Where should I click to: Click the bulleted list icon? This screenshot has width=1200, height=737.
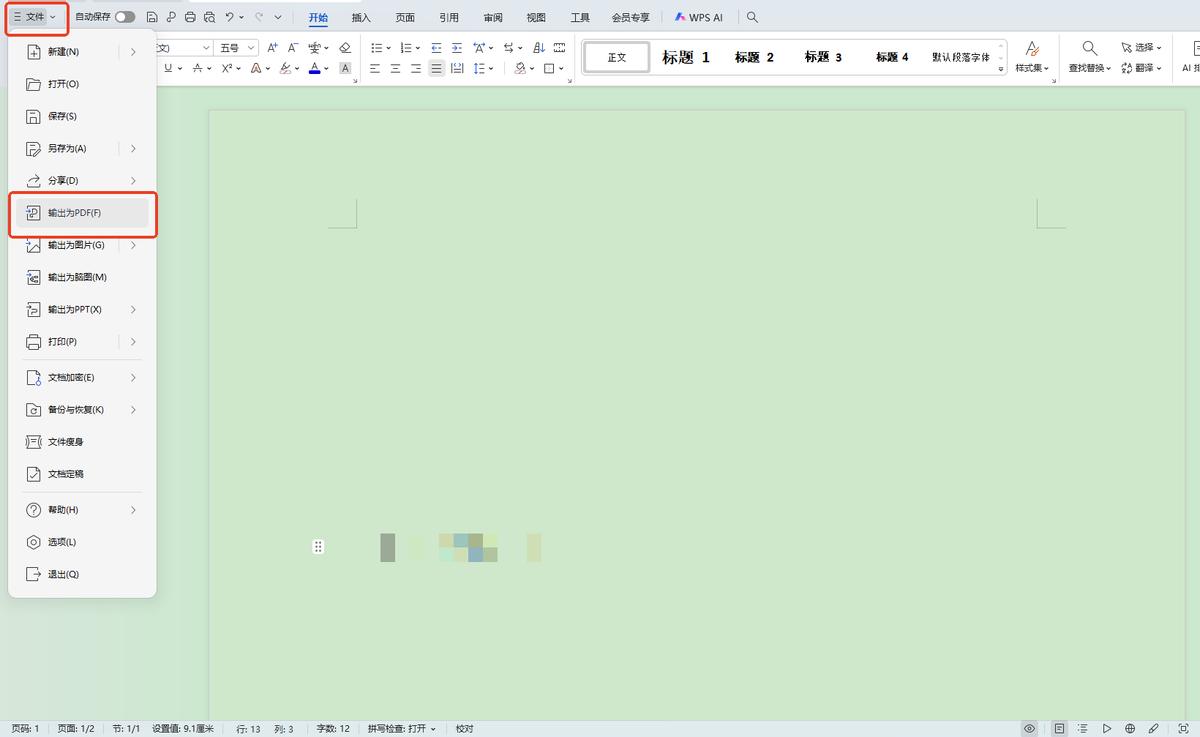[378, 47]
